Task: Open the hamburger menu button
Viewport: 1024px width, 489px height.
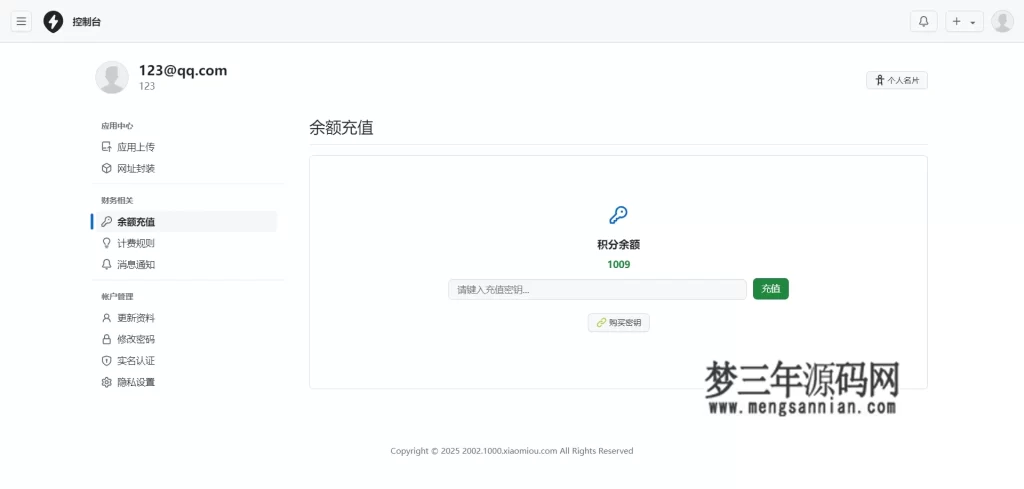Action: [x=21, y=22]
